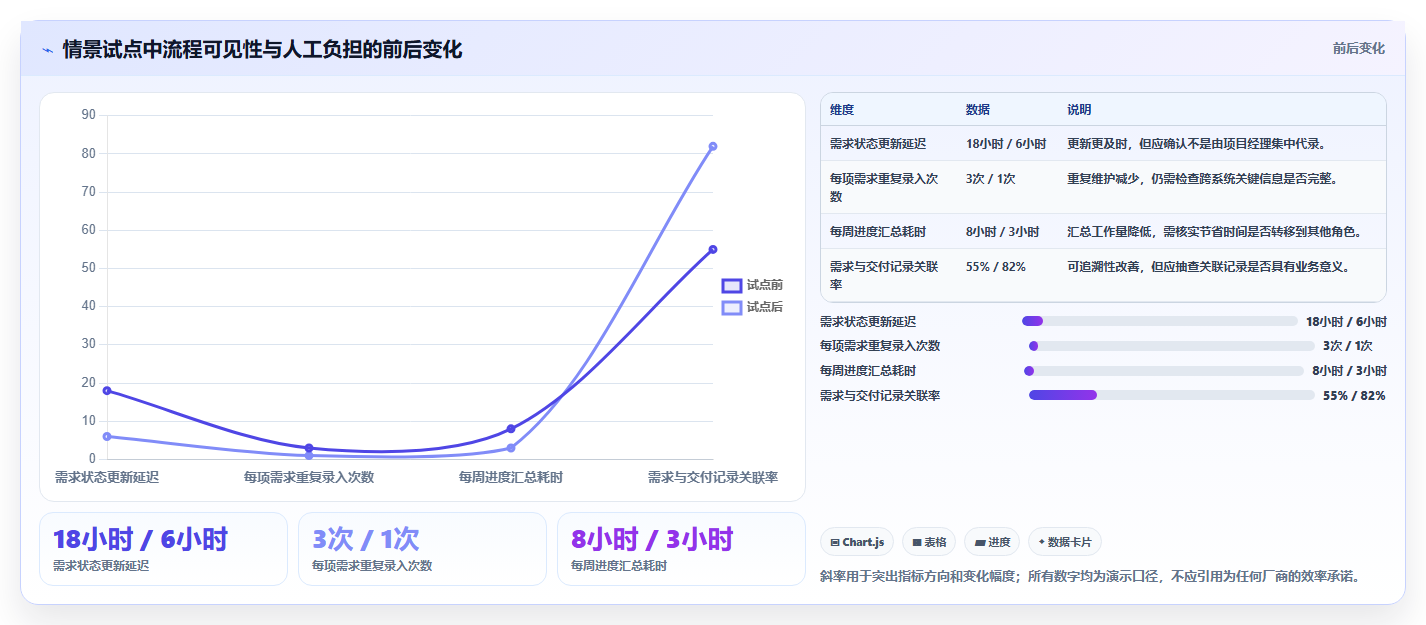Click the y-axis value 90
The height and width of the screenshot is (625, 1426).
click(88, 115)
